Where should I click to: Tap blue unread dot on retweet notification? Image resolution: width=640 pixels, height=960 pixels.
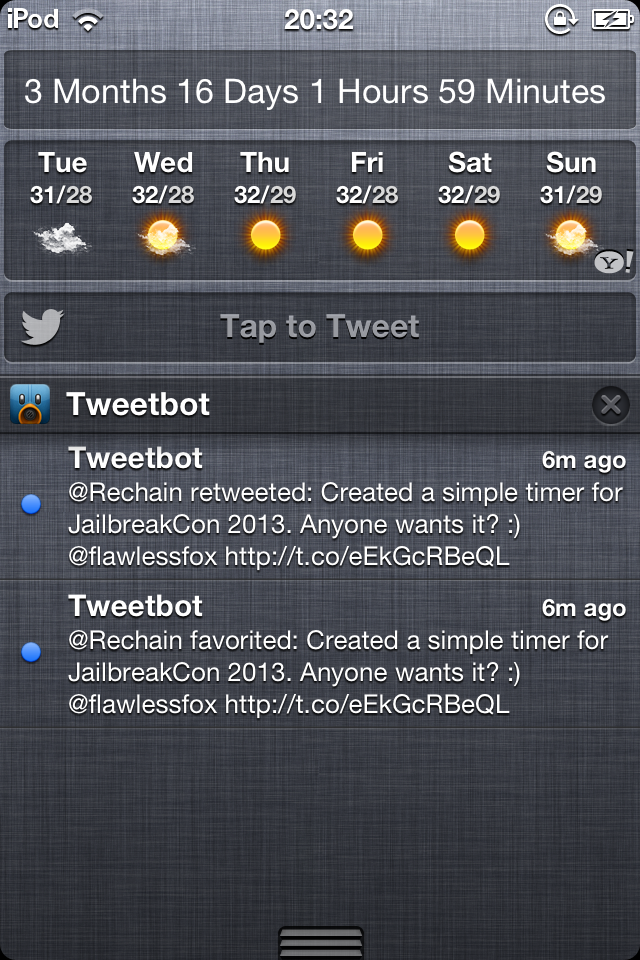pos(31,504)
